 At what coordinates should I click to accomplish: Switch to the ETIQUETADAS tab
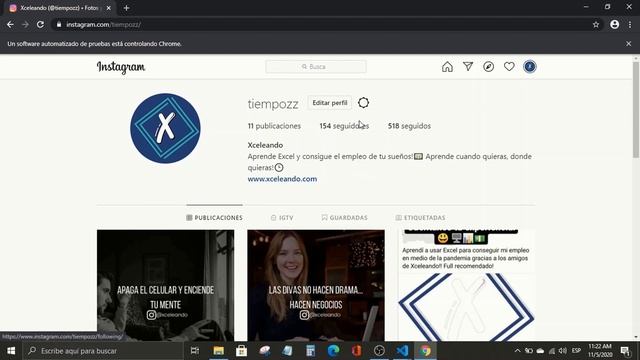[420, 218]
